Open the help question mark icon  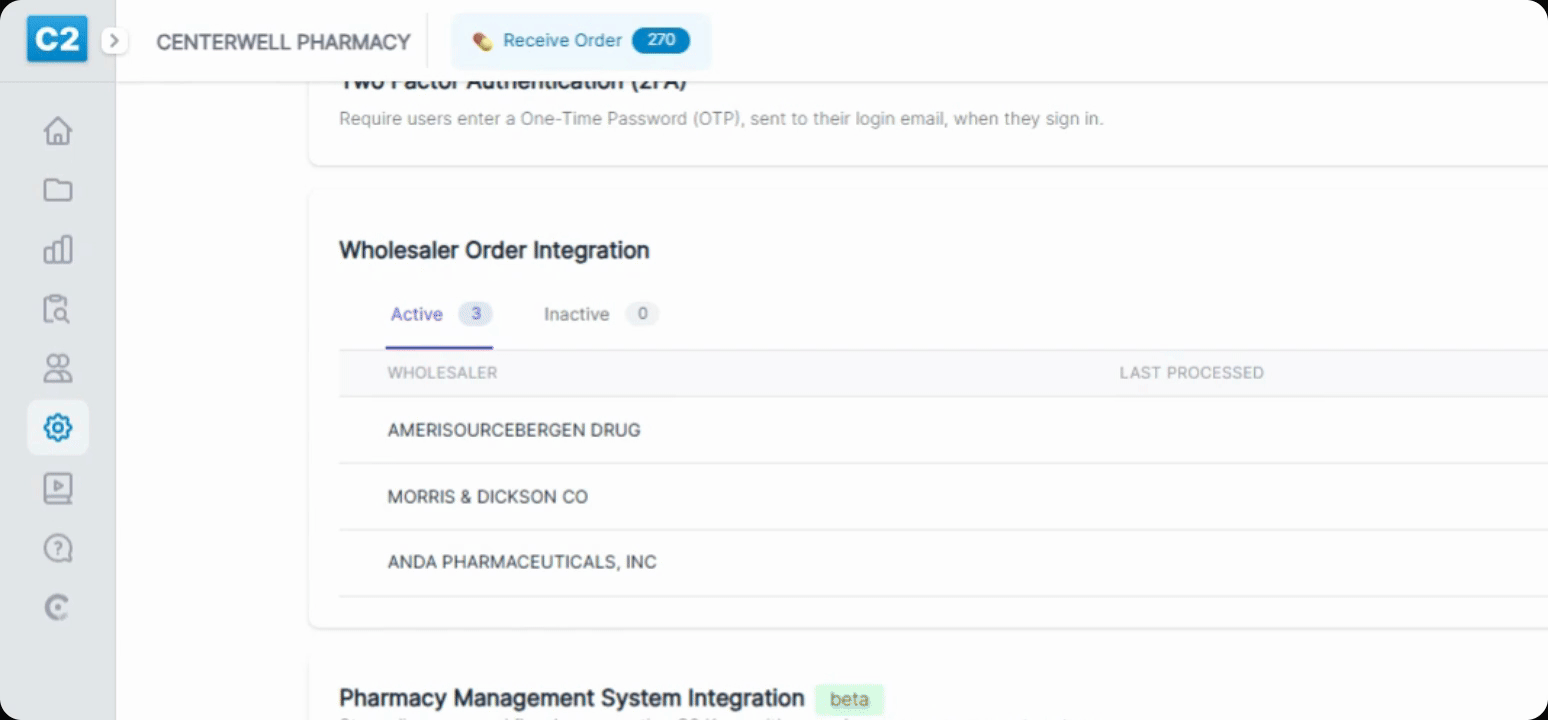pyautogui.click(x=58, y=548)
